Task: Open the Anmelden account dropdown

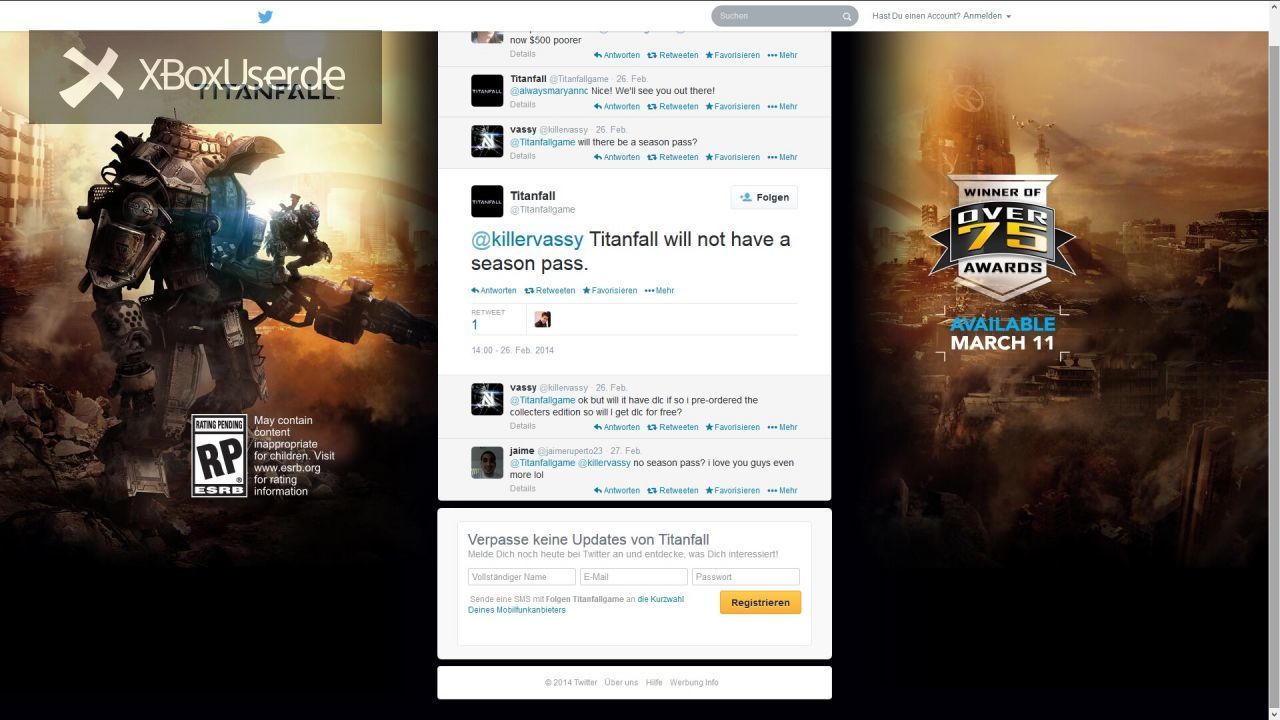Action: point(986,16)
